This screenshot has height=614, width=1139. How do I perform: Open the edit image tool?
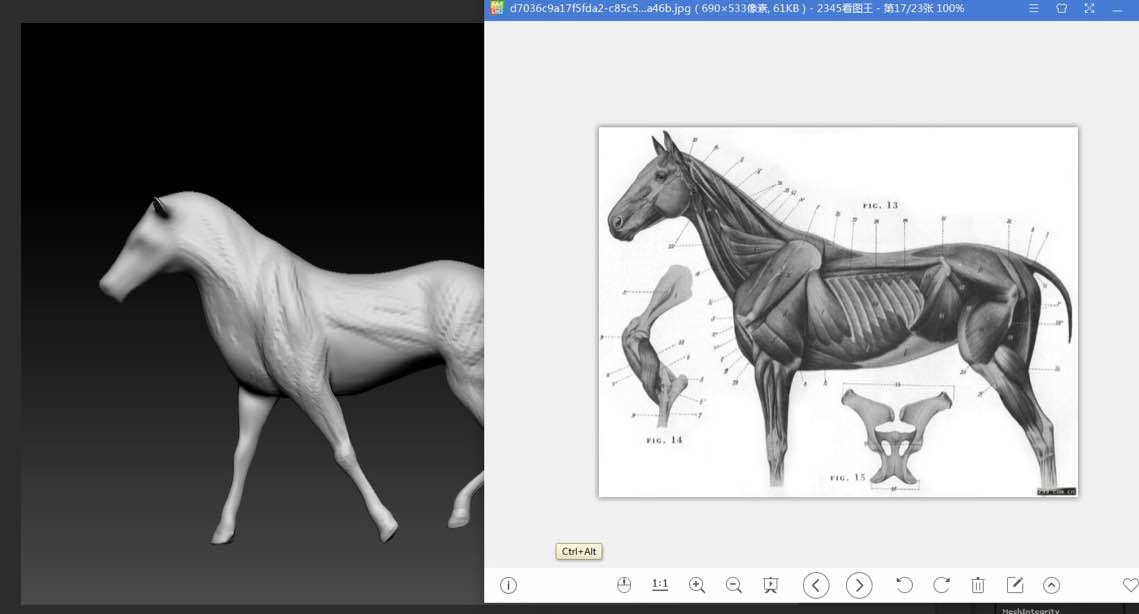1015,585
